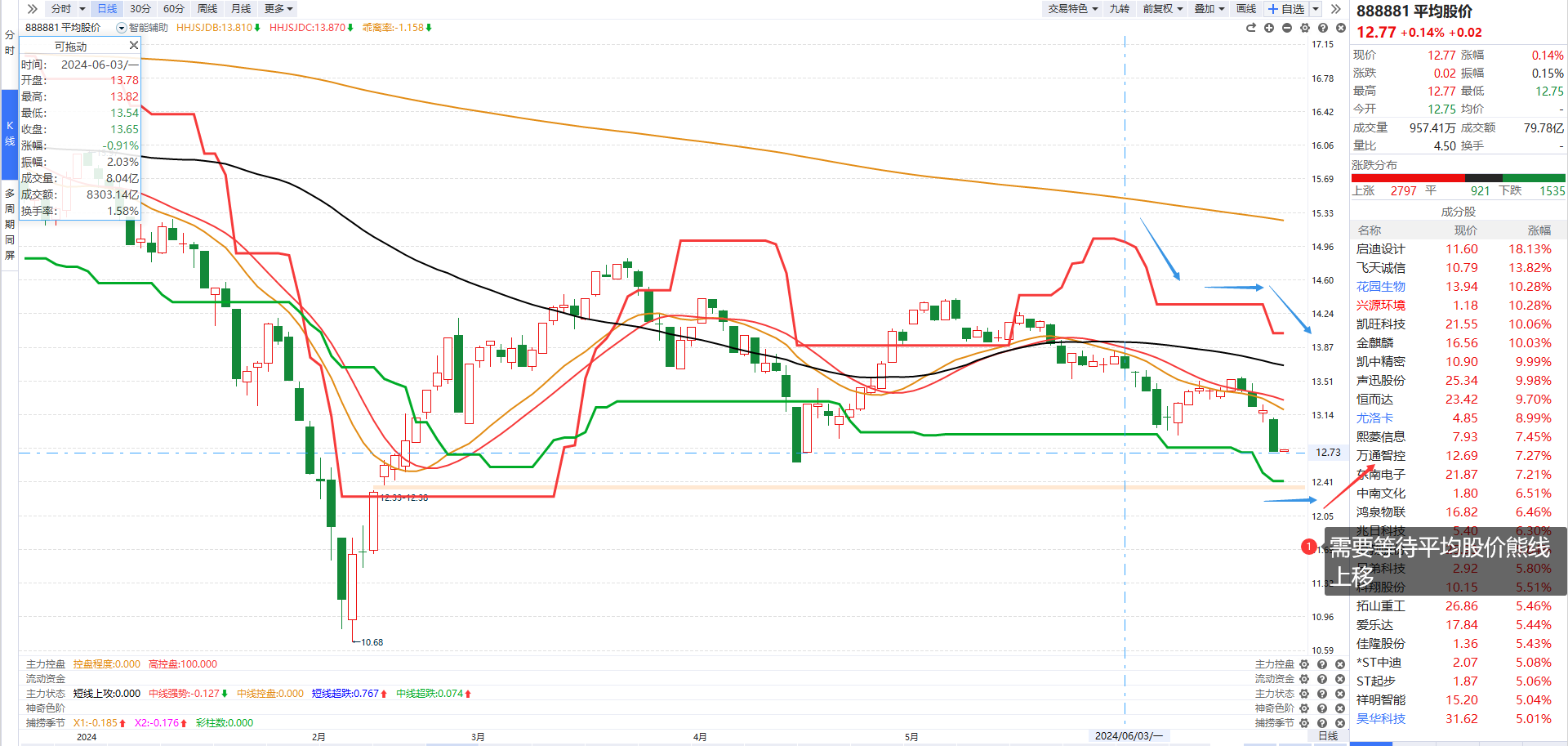
Task: Open 主力状态 settings gear icon
Action: tap(1304, 694)
